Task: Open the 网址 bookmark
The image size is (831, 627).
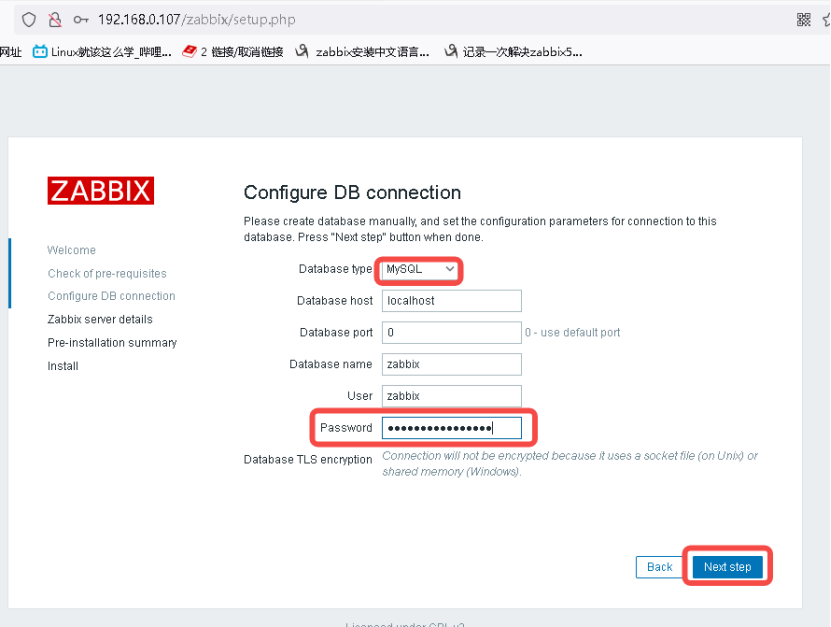Action: point(11,52)
